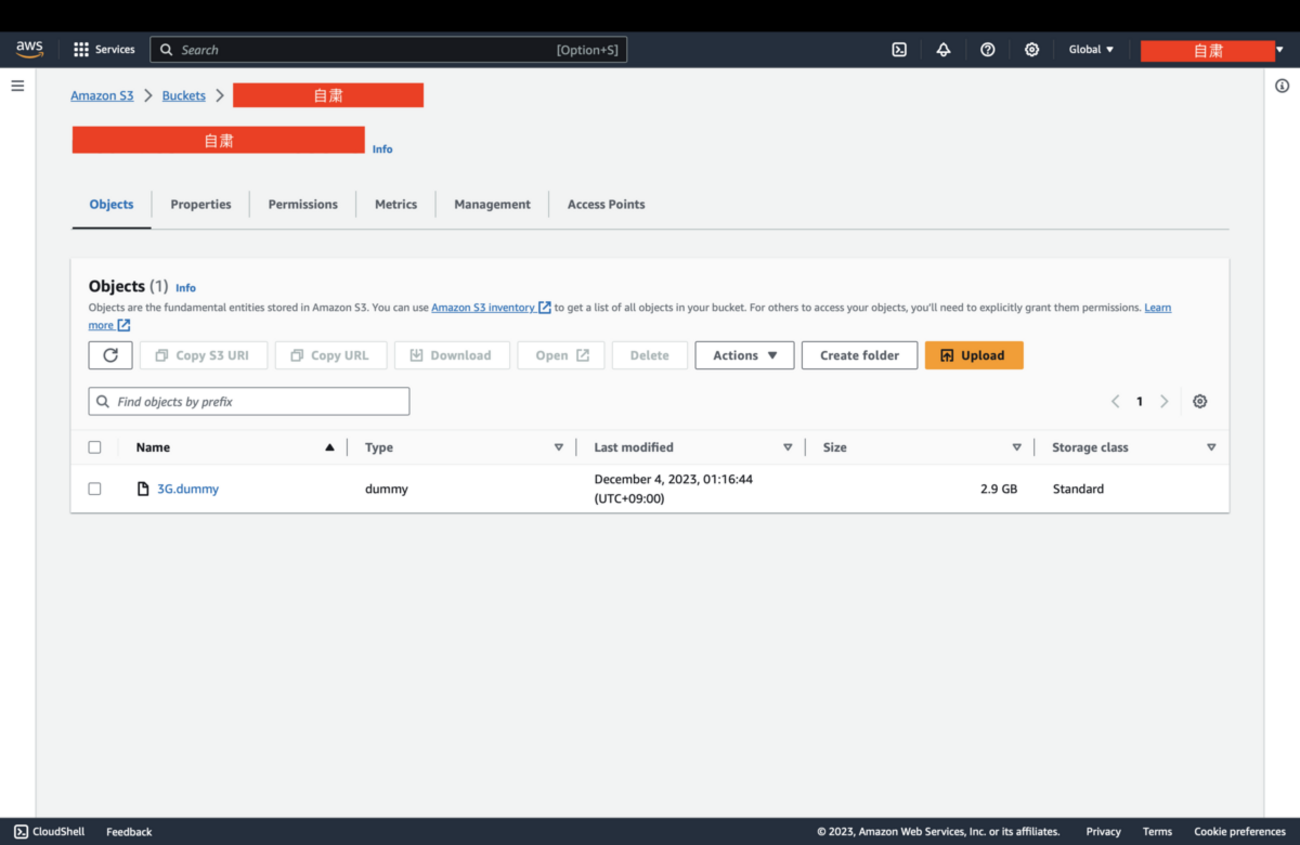Click the Open button in the objects toolbar
Screen dimensions: 1300x845
coord(561,355)
